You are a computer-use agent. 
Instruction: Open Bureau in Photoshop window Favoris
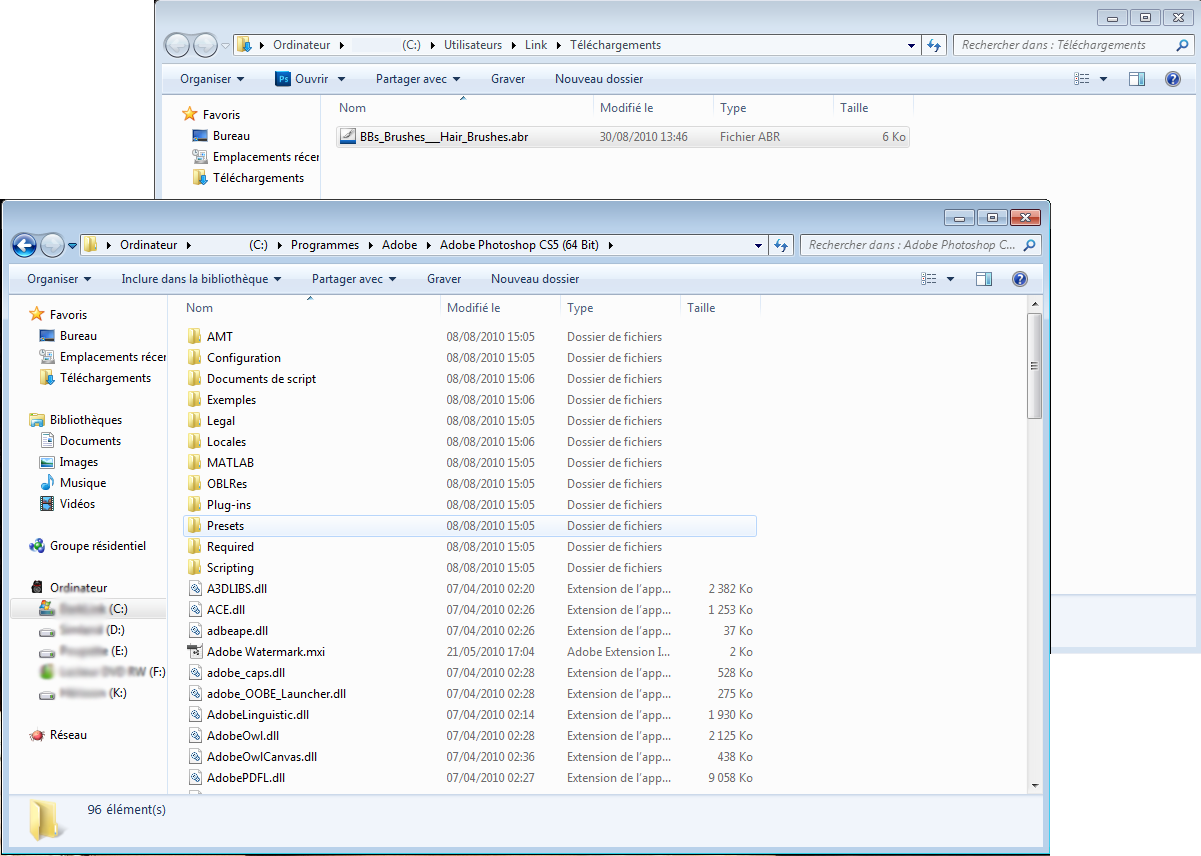(x=78, y=337)
